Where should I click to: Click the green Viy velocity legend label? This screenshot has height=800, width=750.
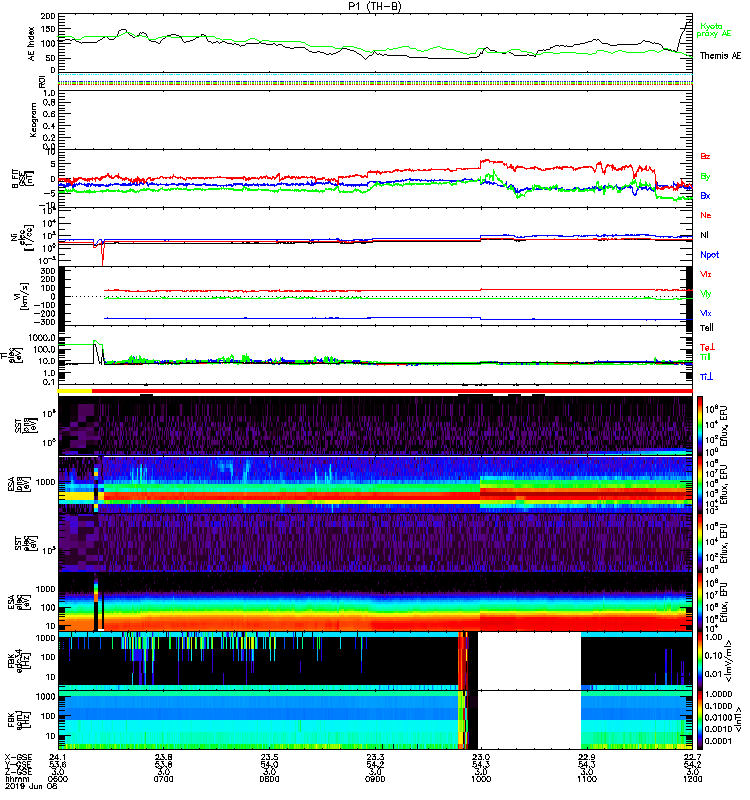click(x=706, y=294)
